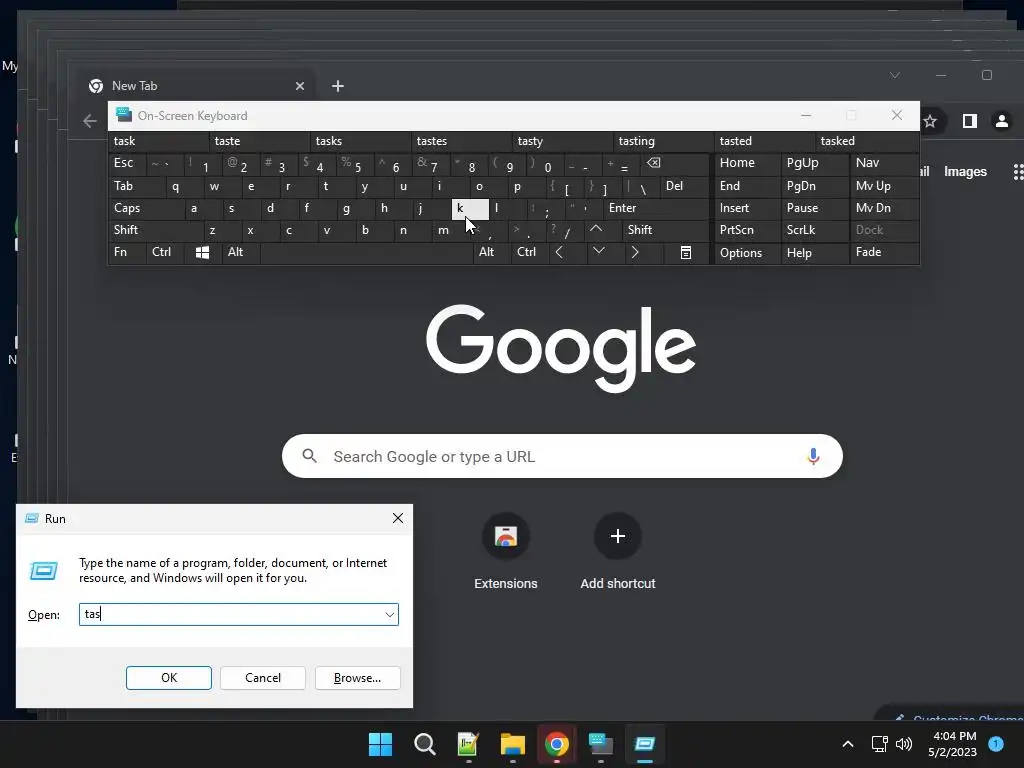The height and width of the screenshot is (768, 1024).
Task: Open Chrome profile avatar icon
Action: click(1001, 121)
